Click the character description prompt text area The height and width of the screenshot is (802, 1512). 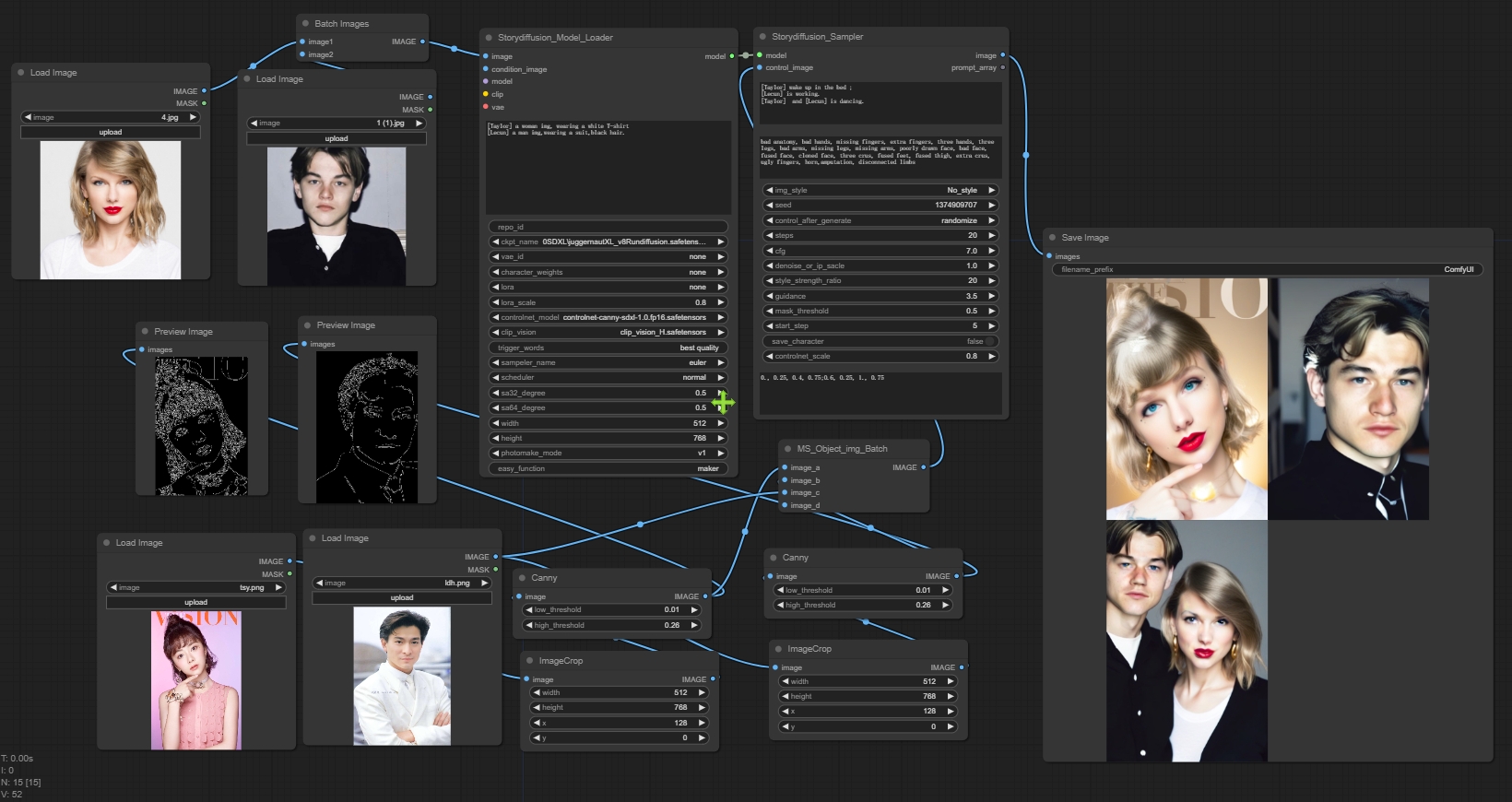[x=608, y=167]
